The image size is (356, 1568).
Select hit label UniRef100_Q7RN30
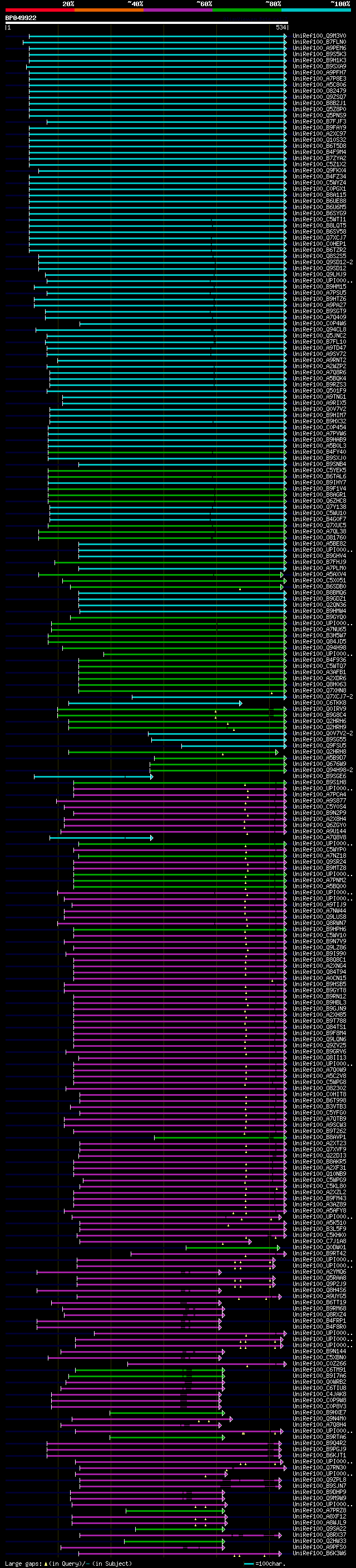pyautogui.click(x=319, y=1467)
